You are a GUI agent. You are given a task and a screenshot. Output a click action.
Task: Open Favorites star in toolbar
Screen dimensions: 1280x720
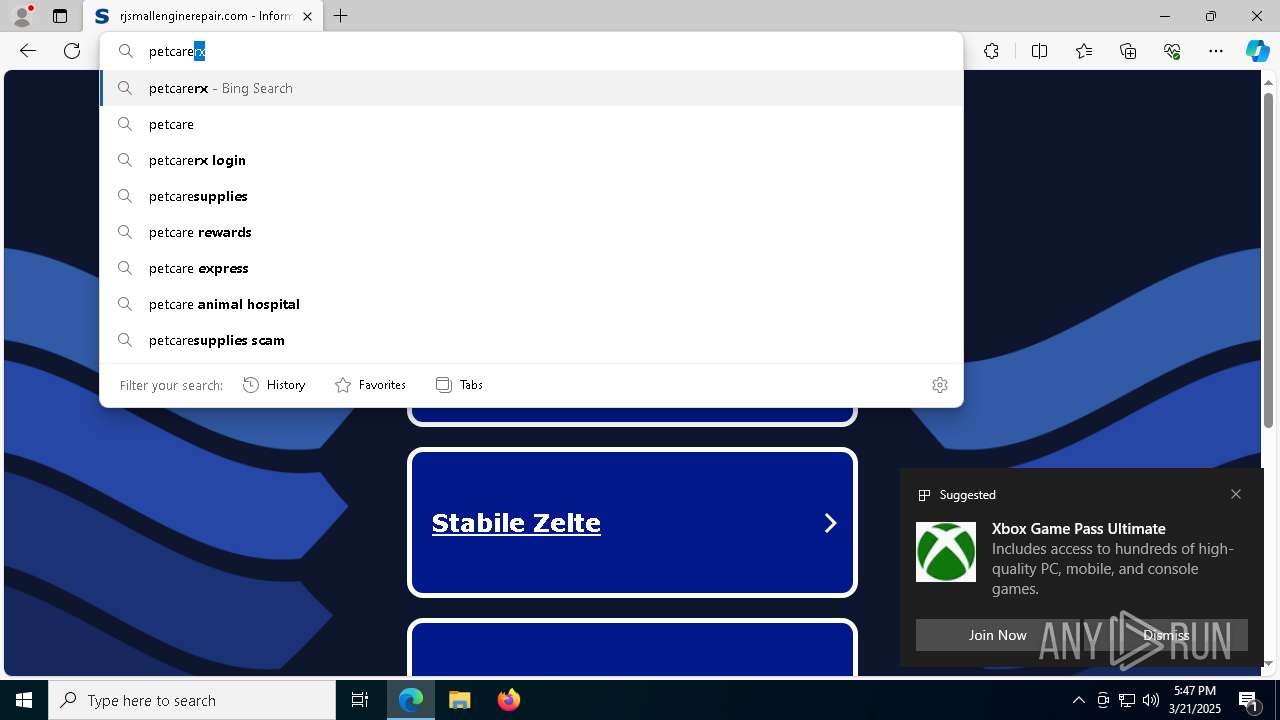pos(1084,51)
